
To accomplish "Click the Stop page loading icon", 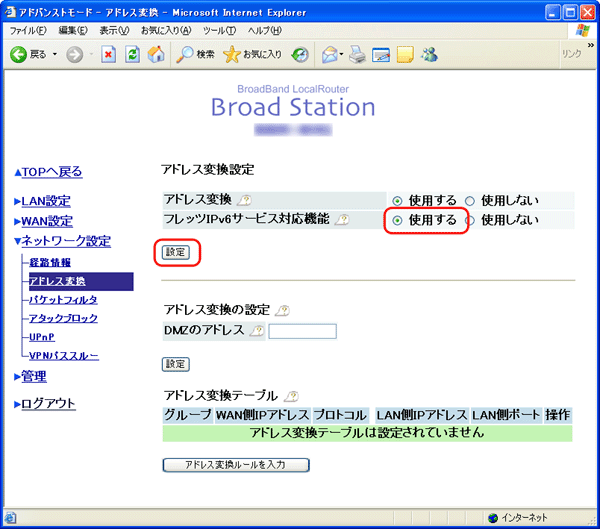I will click(x=109, y=54).
